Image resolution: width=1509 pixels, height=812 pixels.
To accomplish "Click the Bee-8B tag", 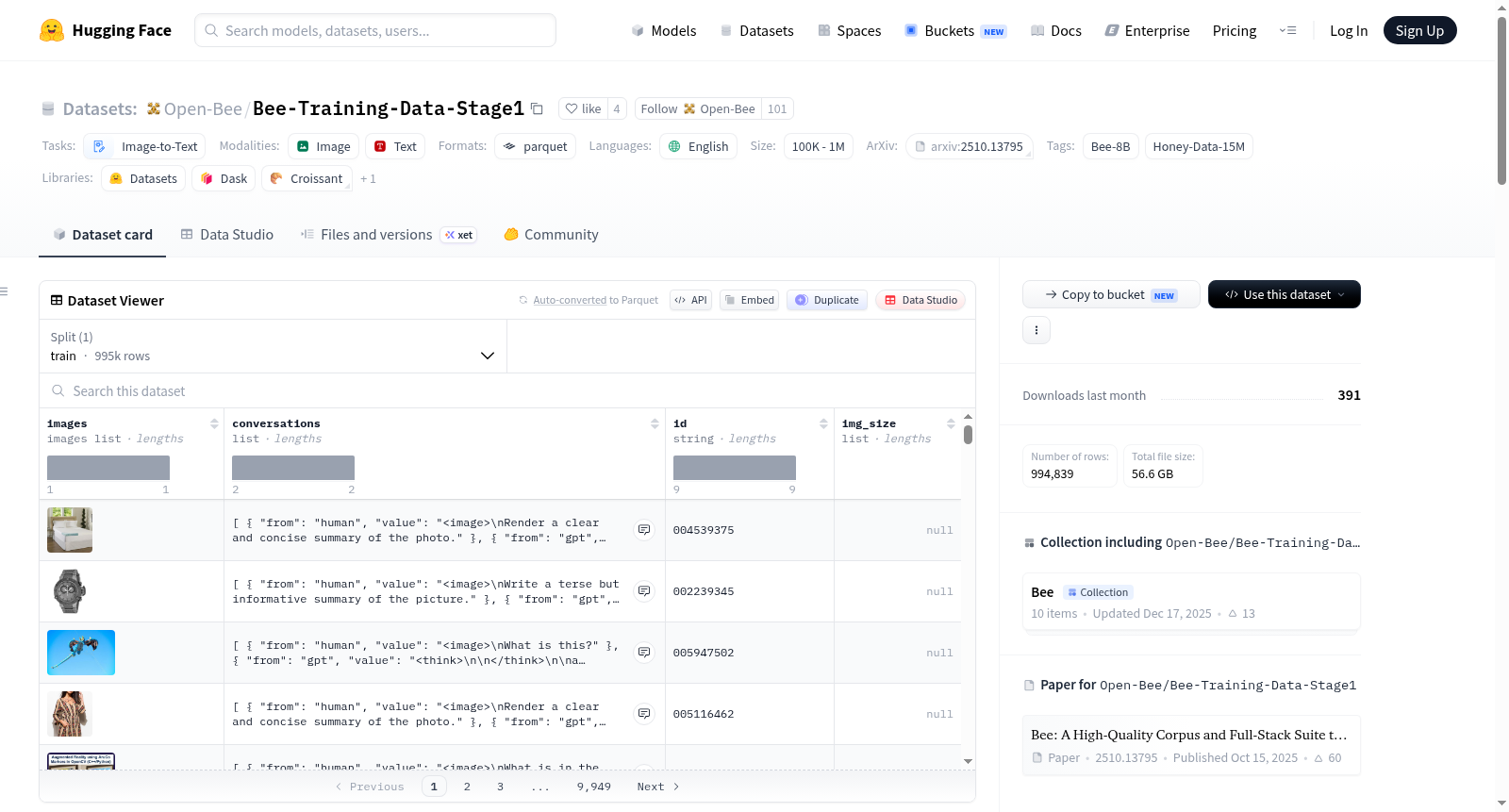I will pyautogui.click(x=1110, y=146).
